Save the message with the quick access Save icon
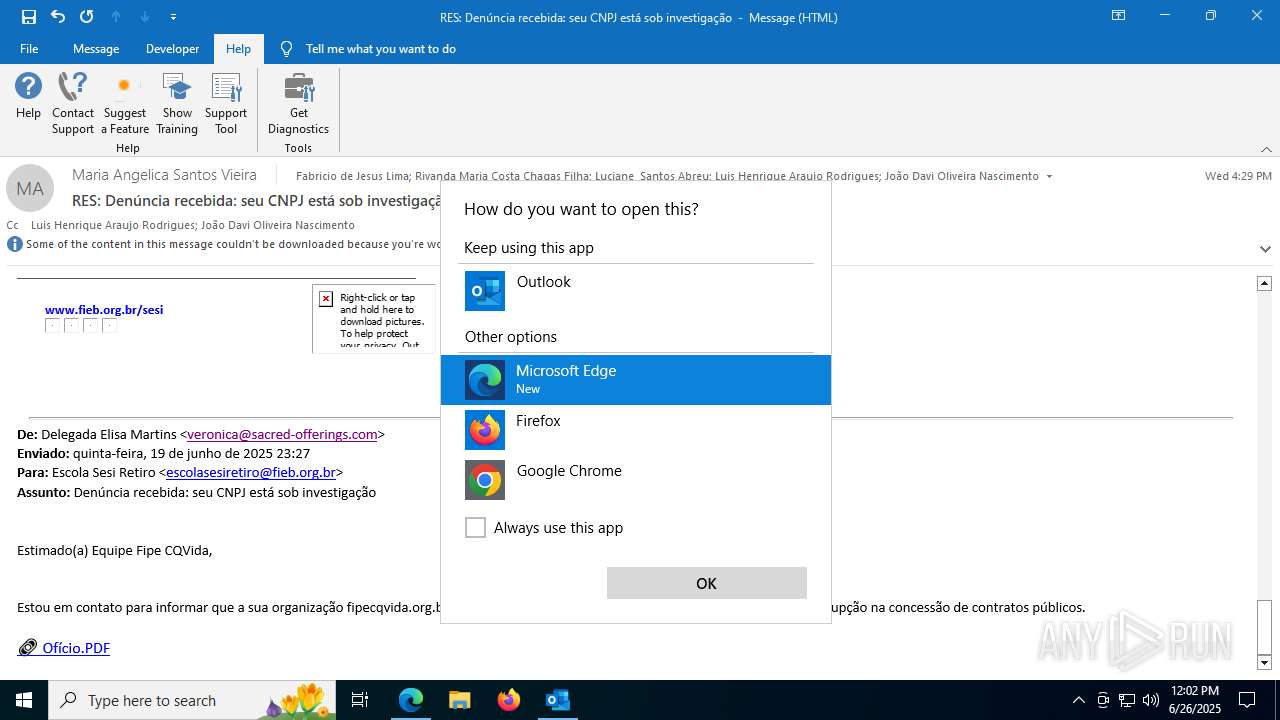Viewport: 1280px width, 720px height. (x=29, y=17)
